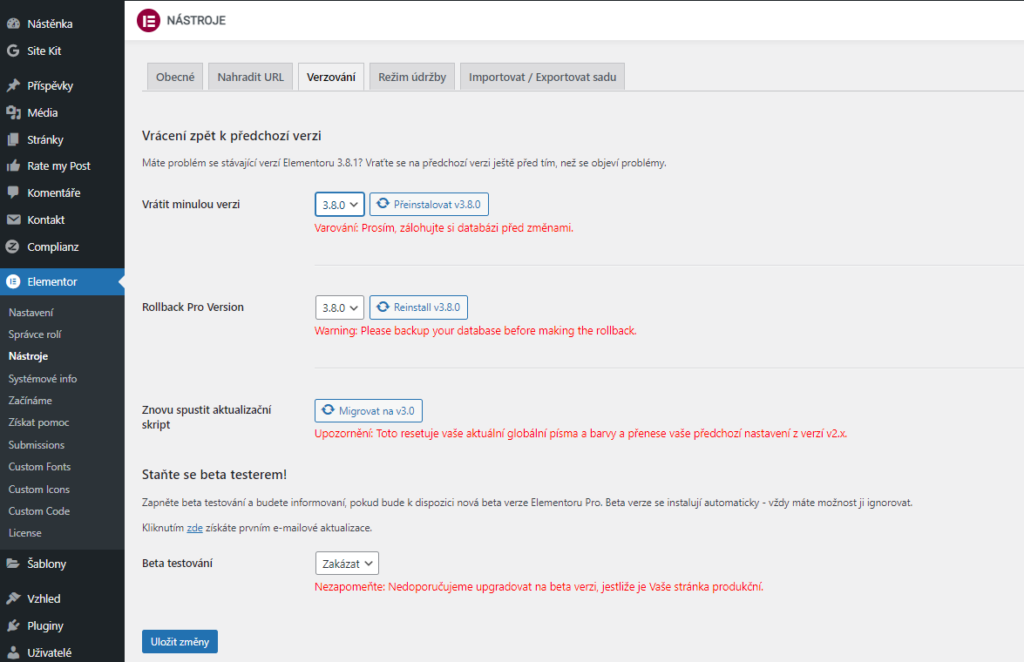Image resolution: width=1024 pixels, height=662 pixels.
Task: Click the Příspěvky pin icon
Action: [x=13, y=86]
